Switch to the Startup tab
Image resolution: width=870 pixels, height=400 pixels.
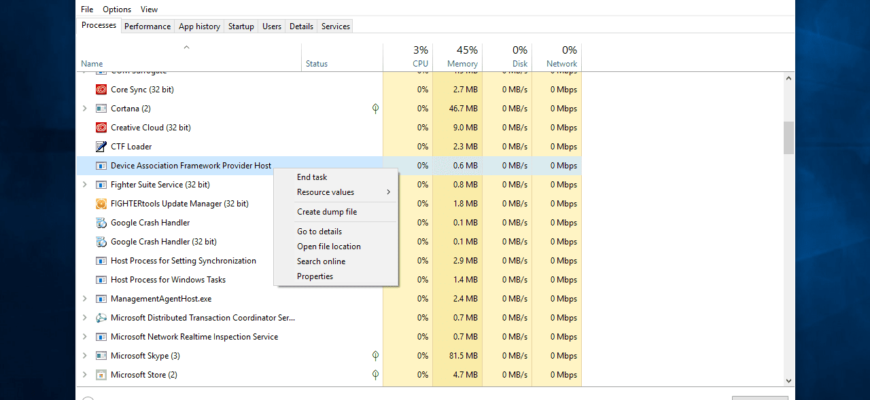(x=241, y=26)
